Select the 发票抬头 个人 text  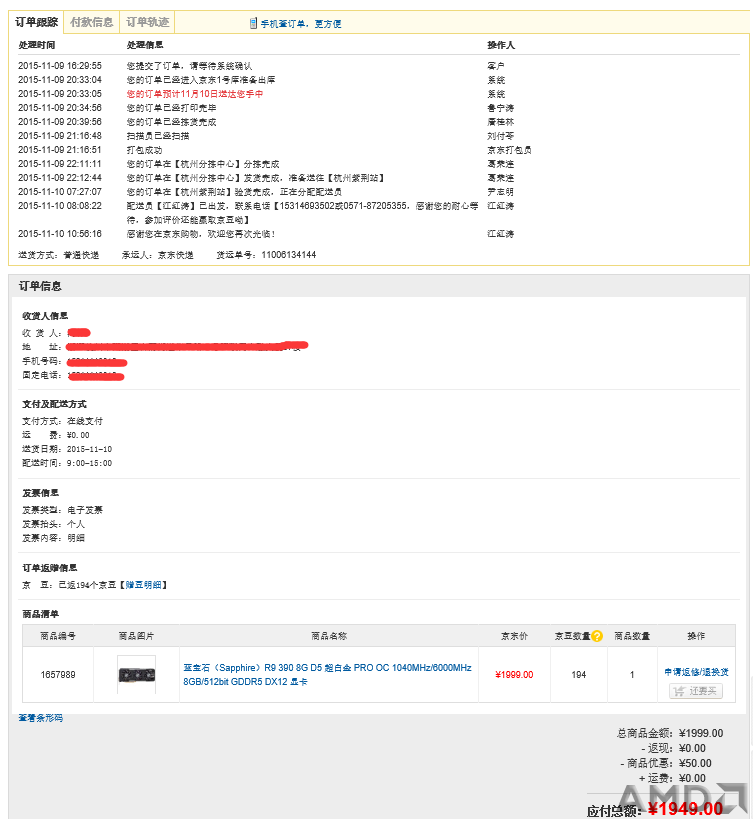coord(53,524)
